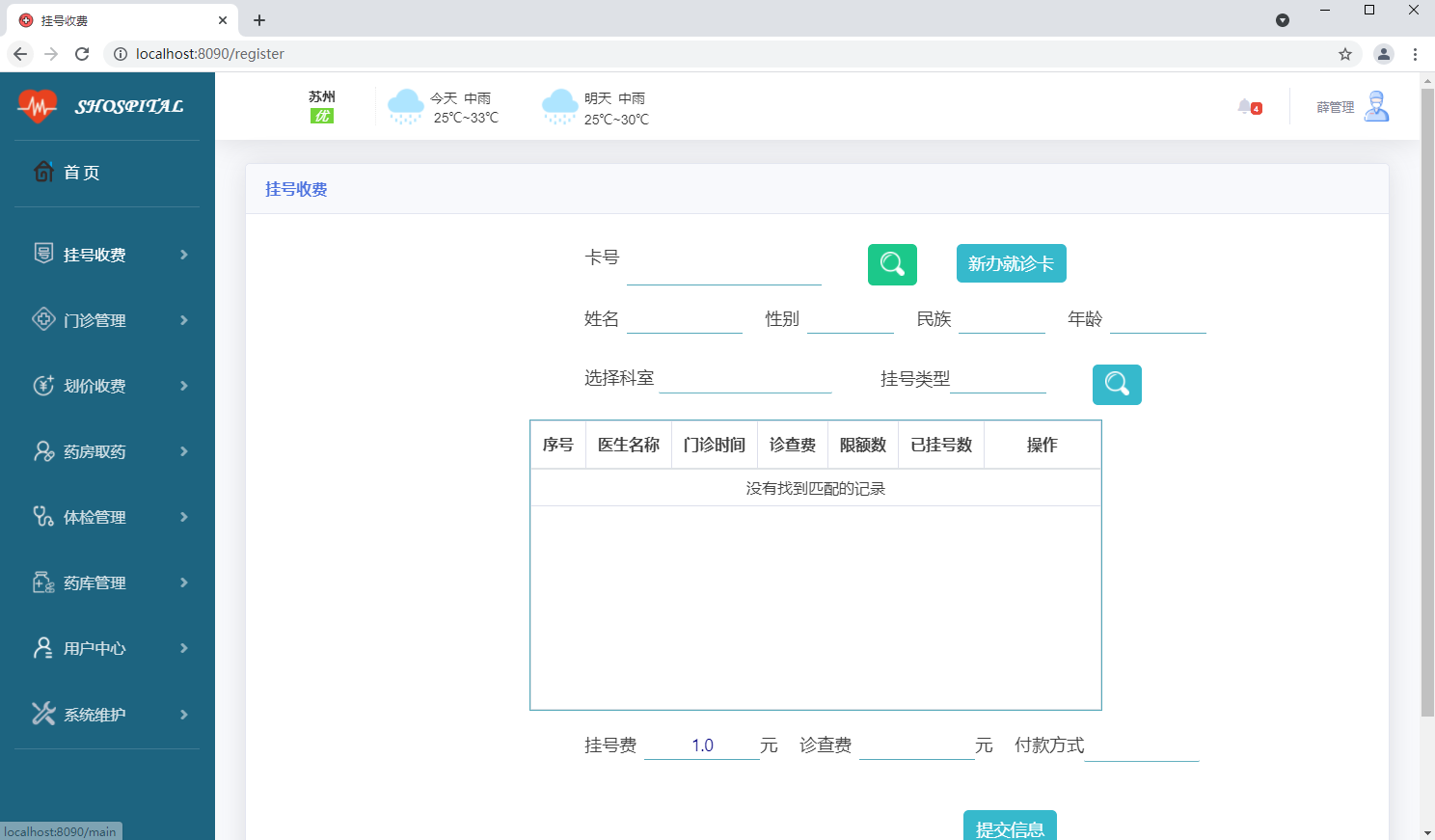Click the 体检管理 sidebar icon

click(43, 516)
